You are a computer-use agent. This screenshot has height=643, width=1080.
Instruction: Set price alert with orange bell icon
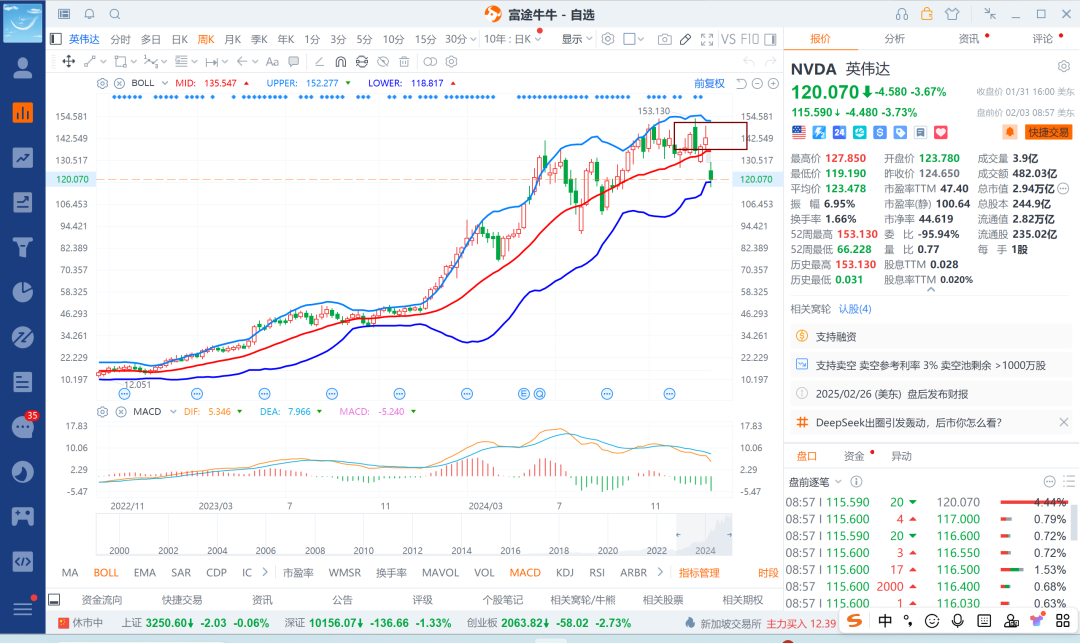[1010, 132]
